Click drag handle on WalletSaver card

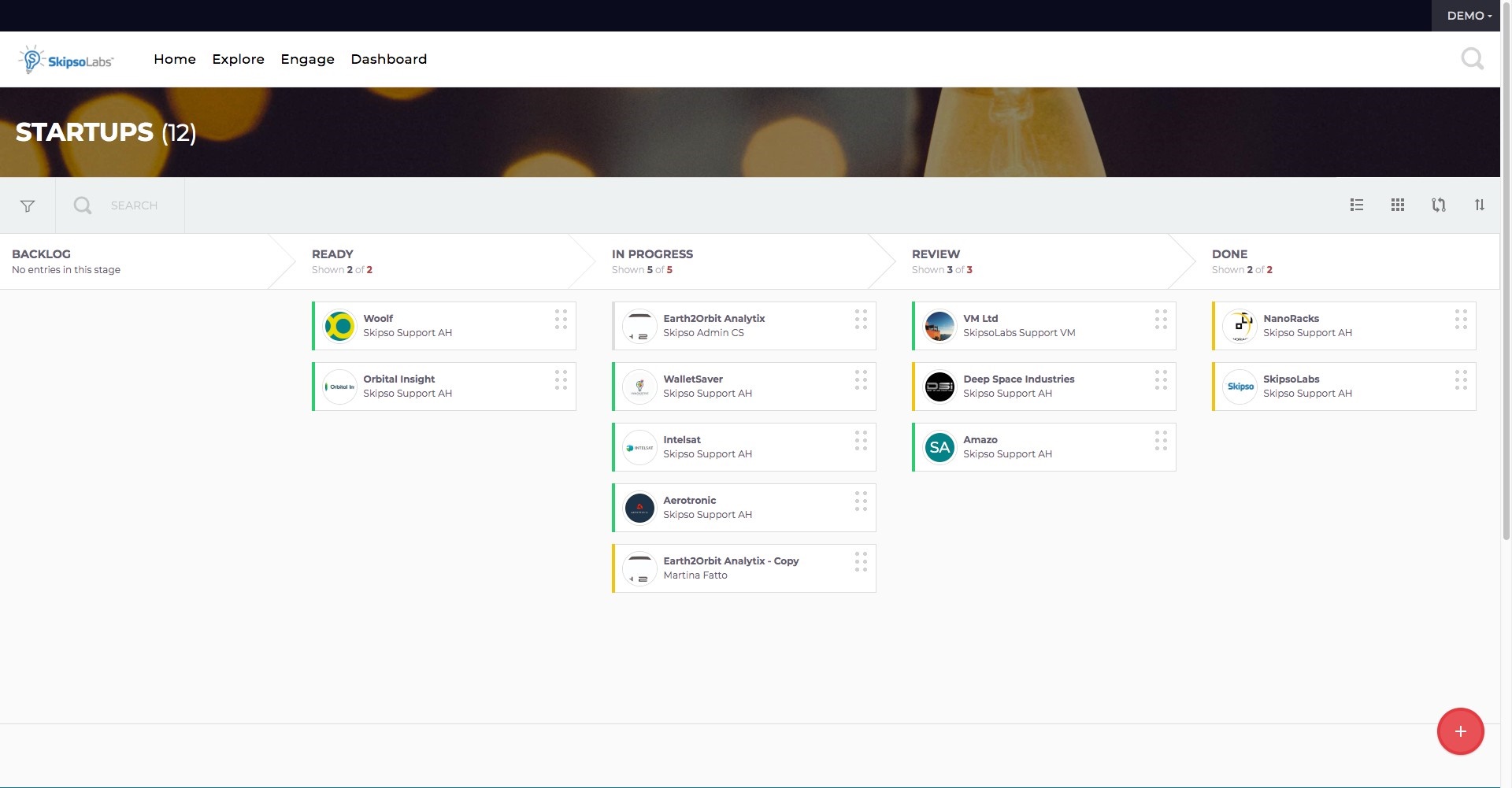pos(861,379)
